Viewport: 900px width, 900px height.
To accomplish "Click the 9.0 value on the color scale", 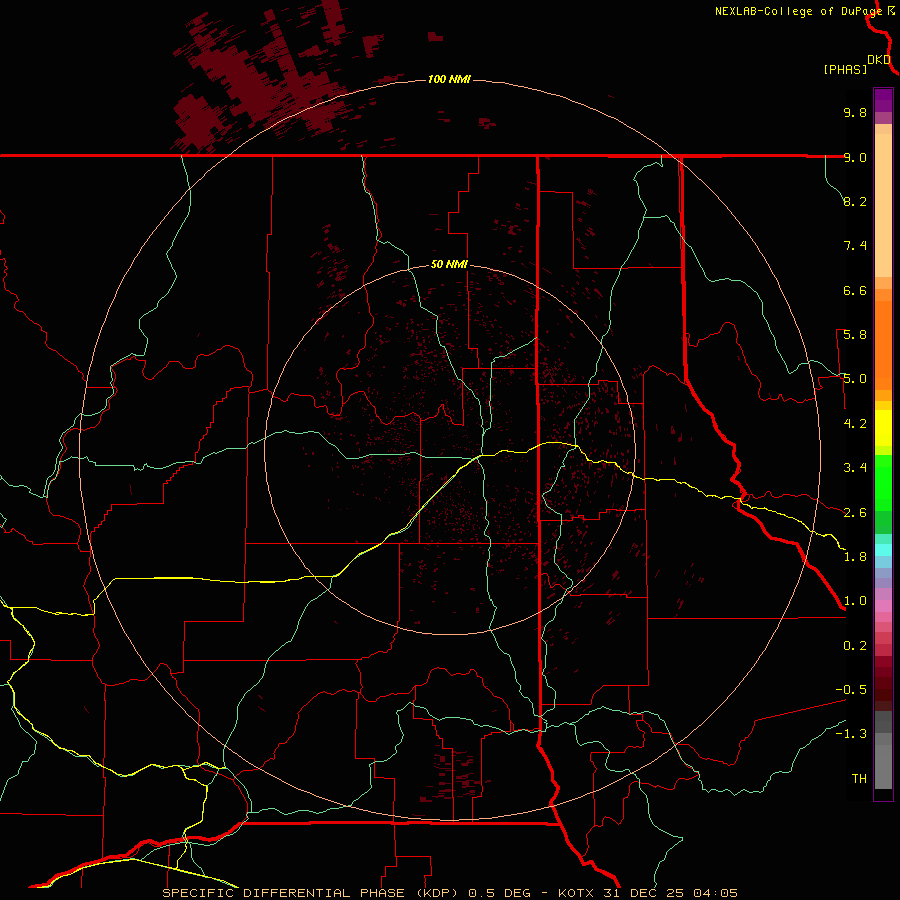I will pyautogui.click(x=855, y=157).
